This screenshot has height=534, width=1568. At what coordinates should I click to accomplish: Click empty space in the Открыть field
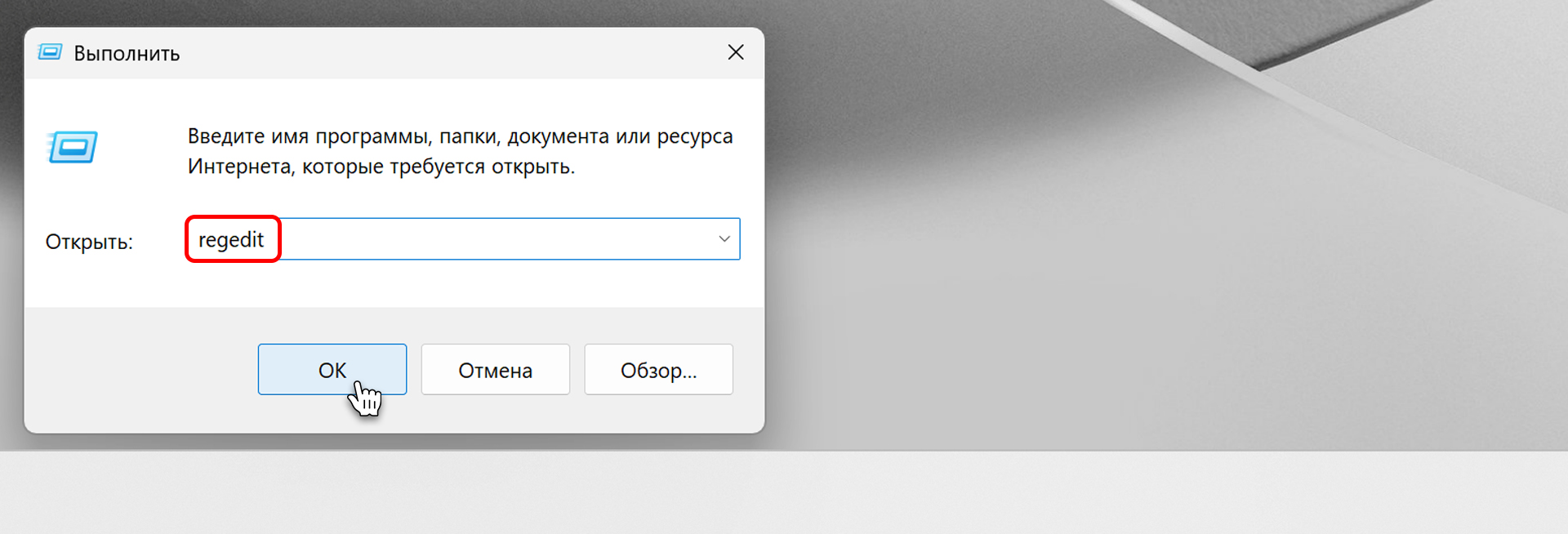point(490,239)
